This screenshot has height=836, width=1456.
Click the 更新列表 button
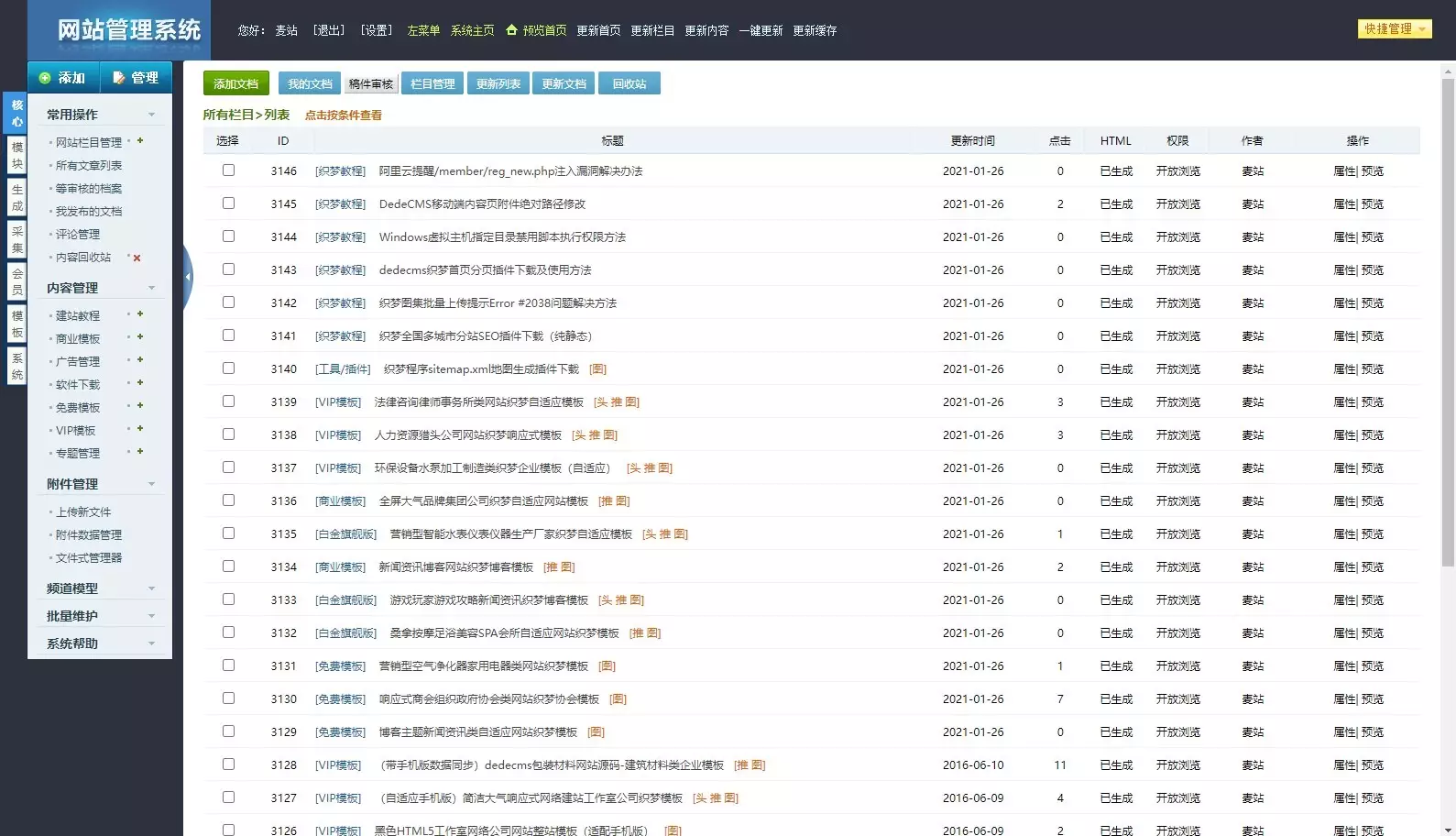point(498,83)
